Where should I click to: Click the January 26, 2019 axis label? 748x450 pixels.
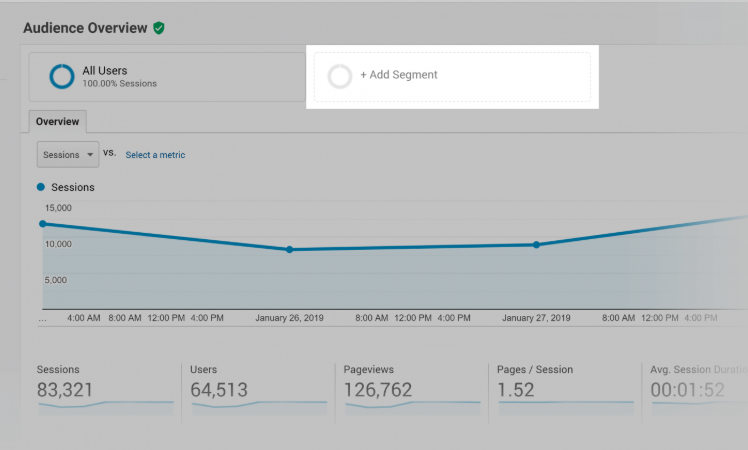point(290,318)
